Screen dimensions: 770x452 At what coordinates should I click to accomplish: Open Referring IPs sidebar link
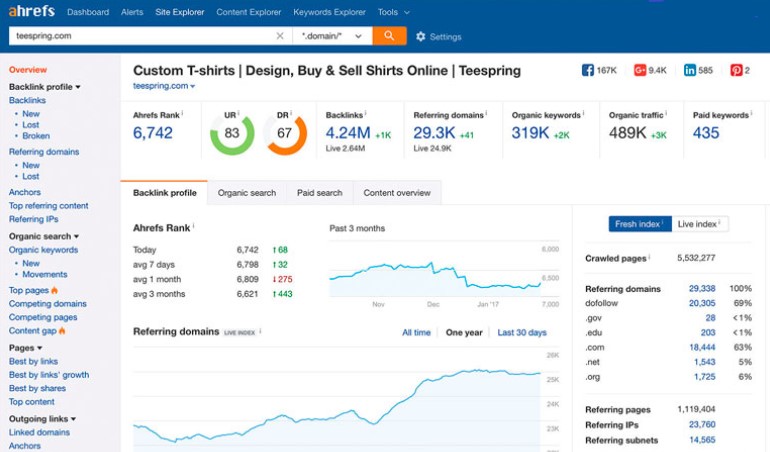[x=33, y=219]
